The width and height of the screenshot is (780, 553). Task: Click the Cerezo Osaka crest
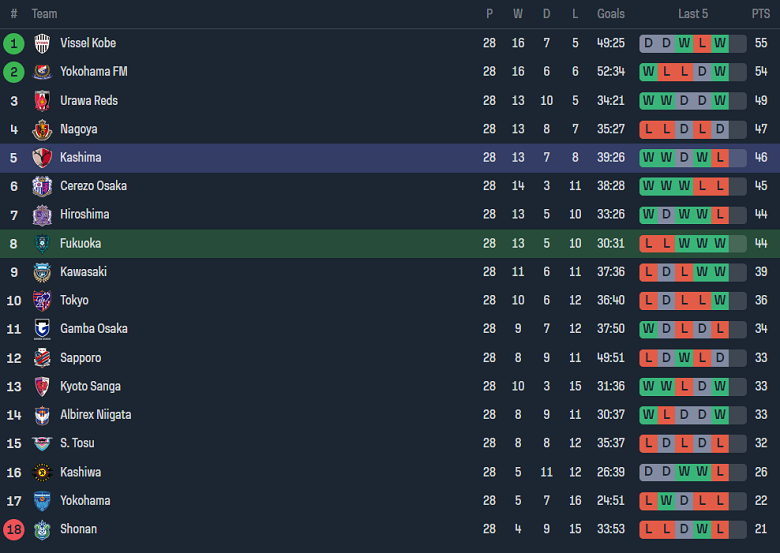pos(42,186)
